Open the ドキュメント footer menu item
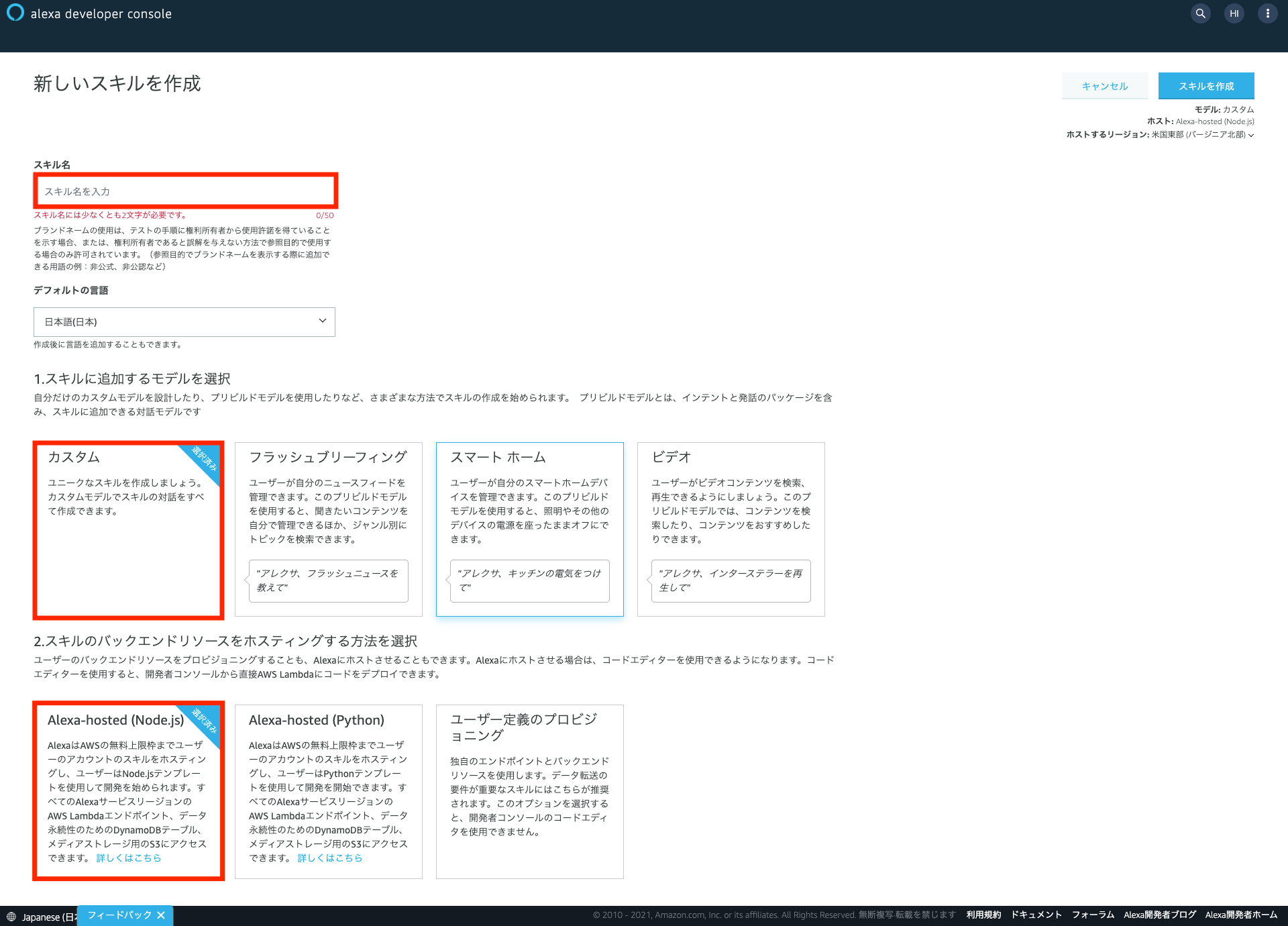1288x926 pixels. [1036, 914]
